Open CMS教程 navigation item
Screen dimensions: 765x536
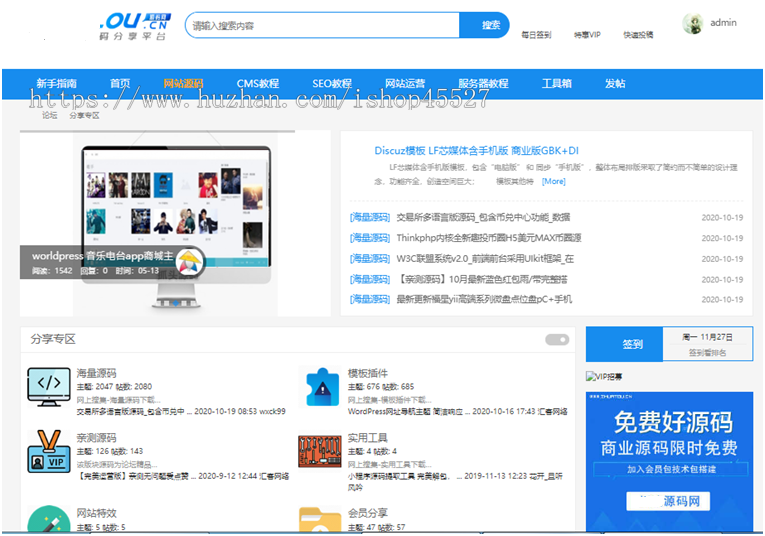258,83
